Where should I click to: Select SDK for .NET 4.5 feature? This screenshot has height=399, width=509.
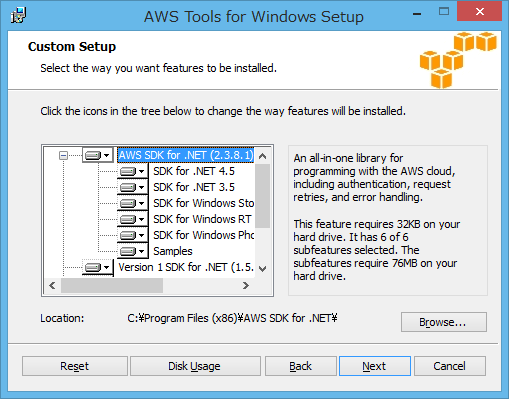click(194, 171)
